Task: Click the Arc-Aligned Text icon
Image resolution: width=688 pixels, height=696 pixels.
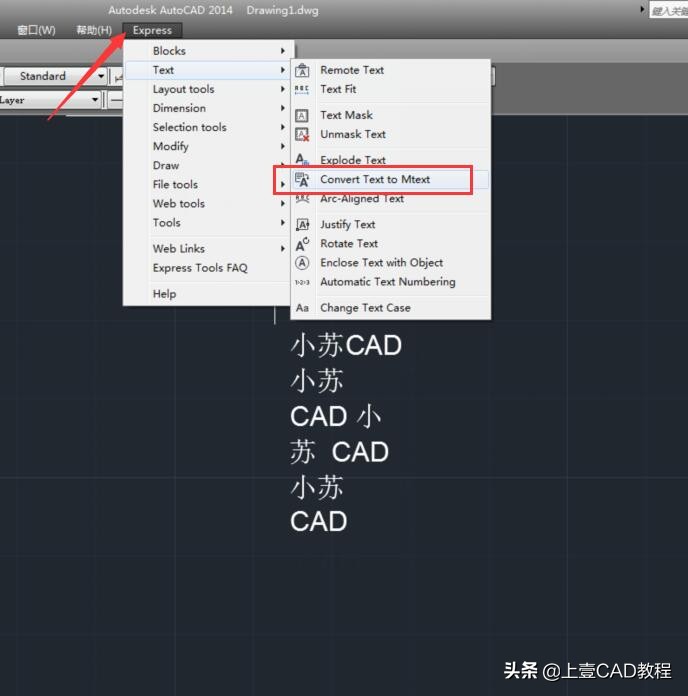Action: pyautogui.click(x=302, y=198)
